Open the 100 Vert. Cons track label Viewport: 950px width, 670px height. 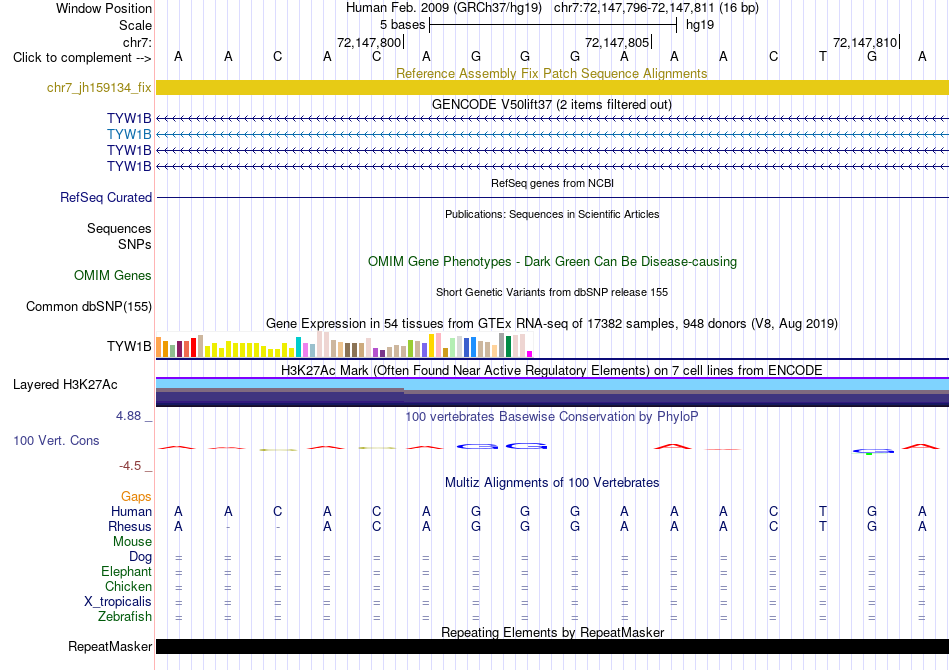(x=56, y=440)
